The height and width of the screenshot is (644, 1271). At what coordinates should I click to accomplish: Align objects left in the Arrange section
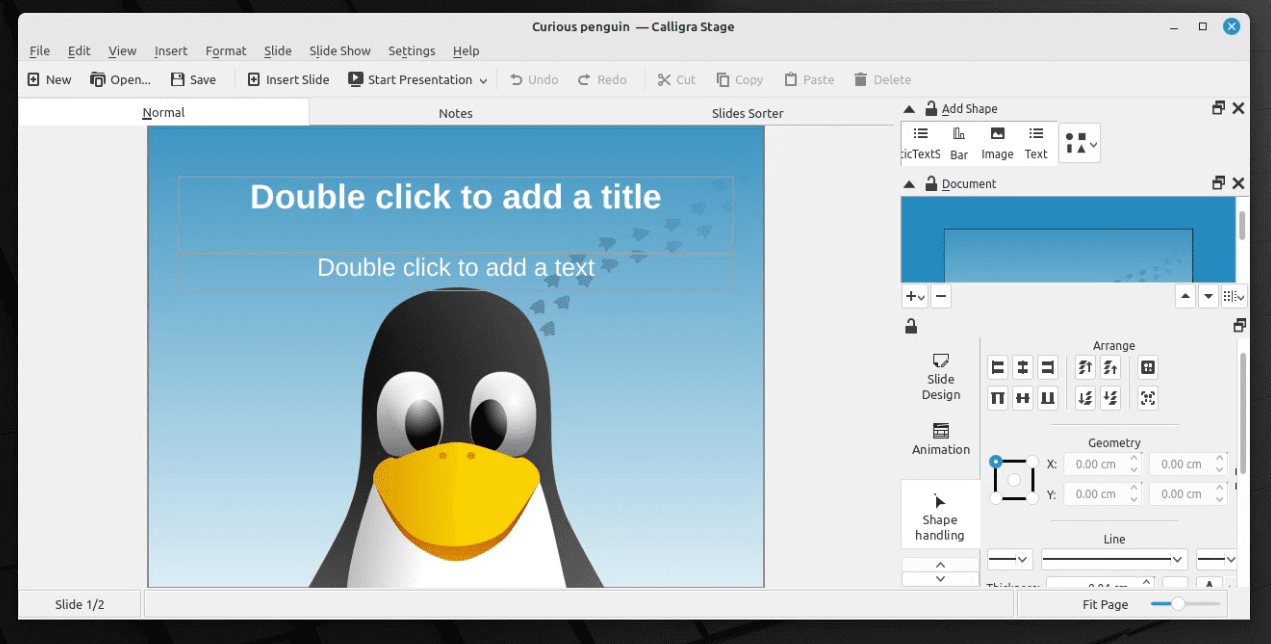998,368
